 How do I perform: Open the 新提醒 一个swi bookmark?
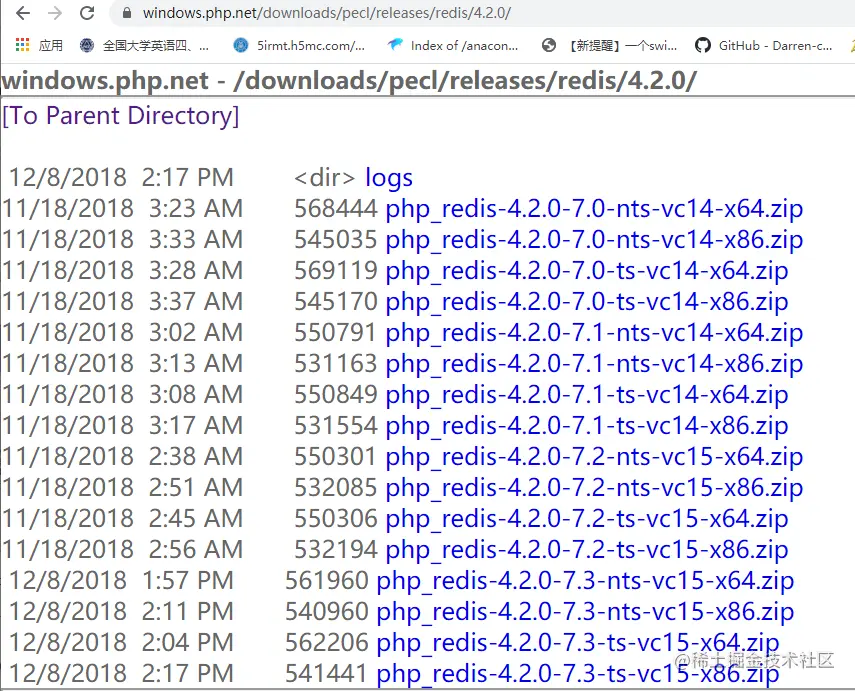[x=609, y=45]
